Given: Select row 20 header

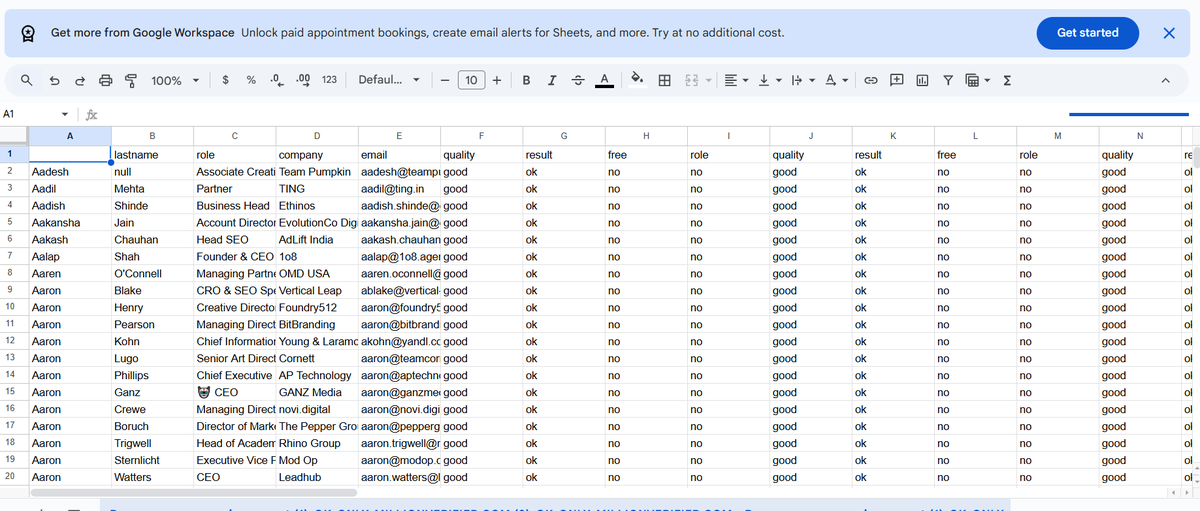Looking at the screenshot, I should pos(14,477).
